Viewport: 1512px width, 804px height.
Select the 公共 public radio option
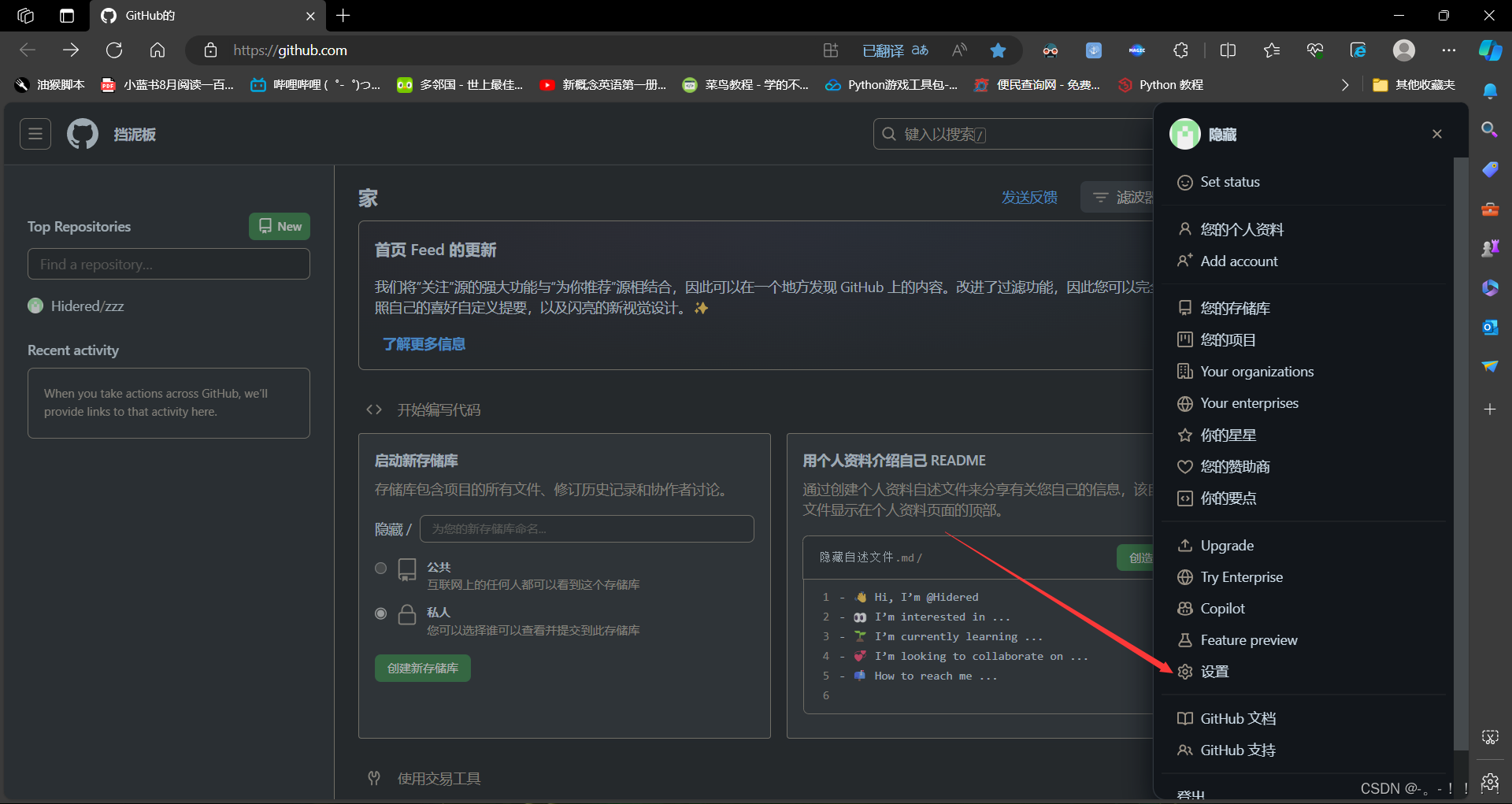381,568
